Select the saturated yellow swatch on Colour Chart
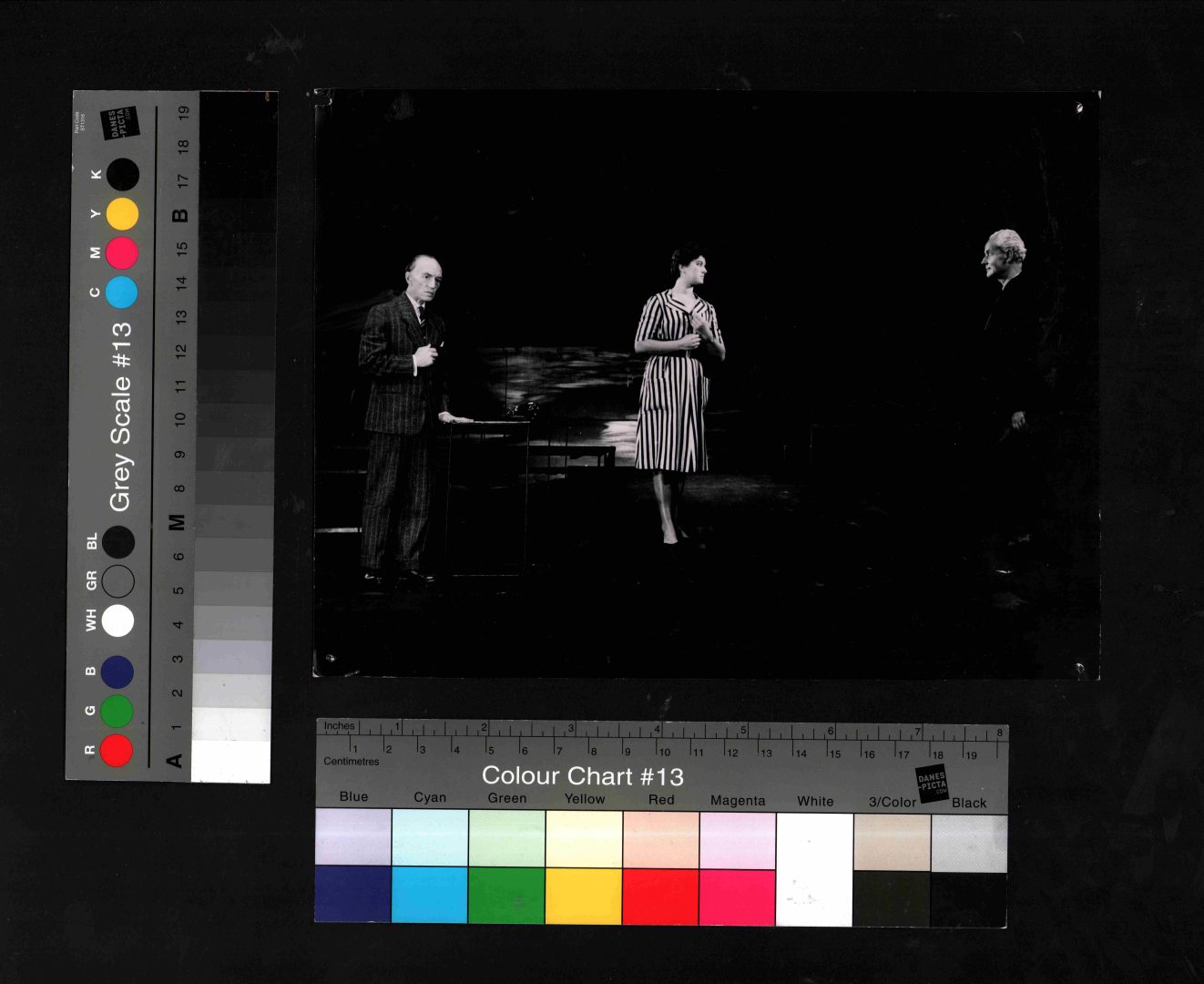1204x984 pixels. (584, 896)
